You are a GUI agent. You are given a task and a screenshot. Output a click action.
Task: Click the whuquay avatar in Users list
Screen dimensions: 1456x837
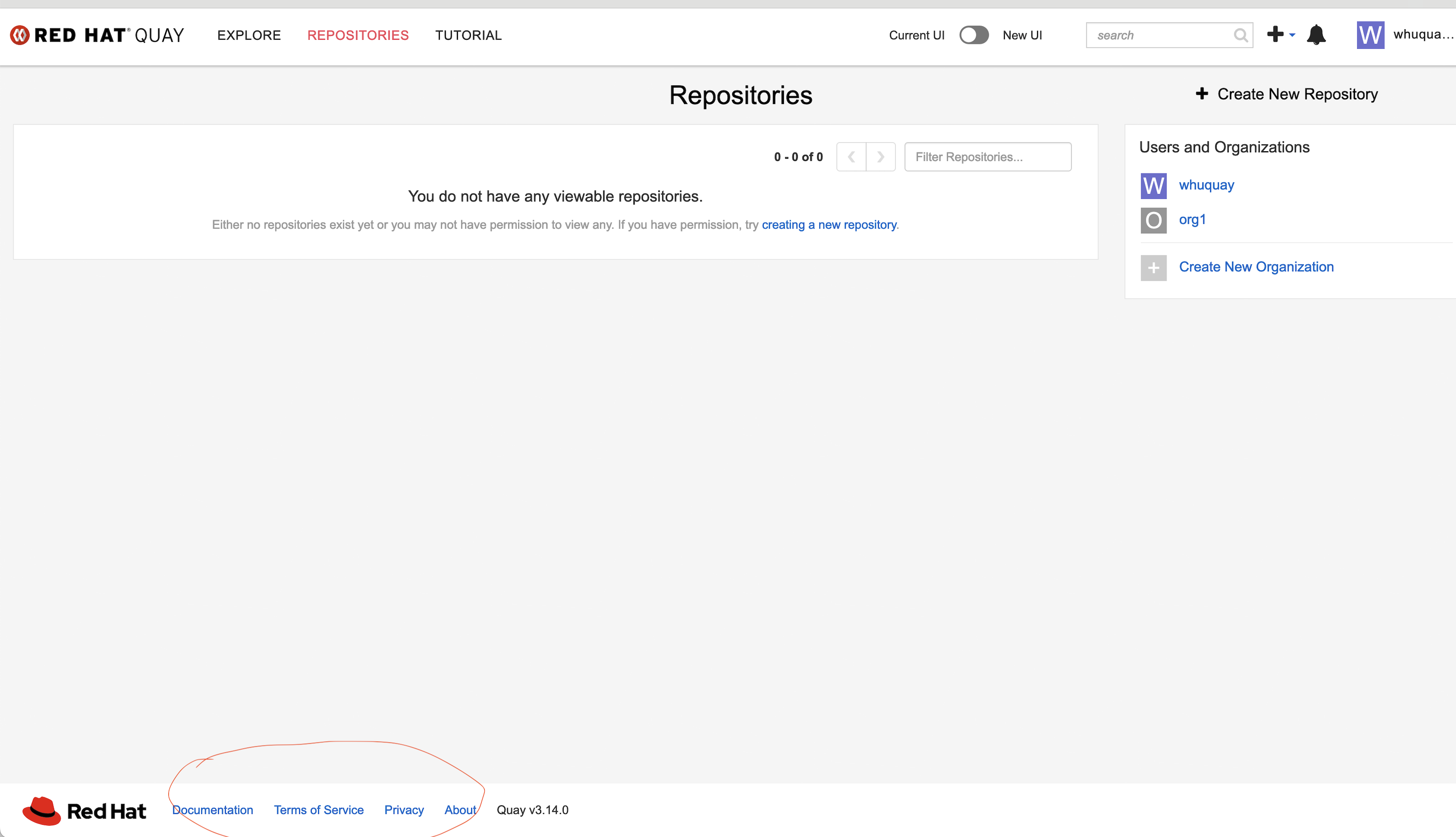pyautogui.click(x=1153, y=186)
